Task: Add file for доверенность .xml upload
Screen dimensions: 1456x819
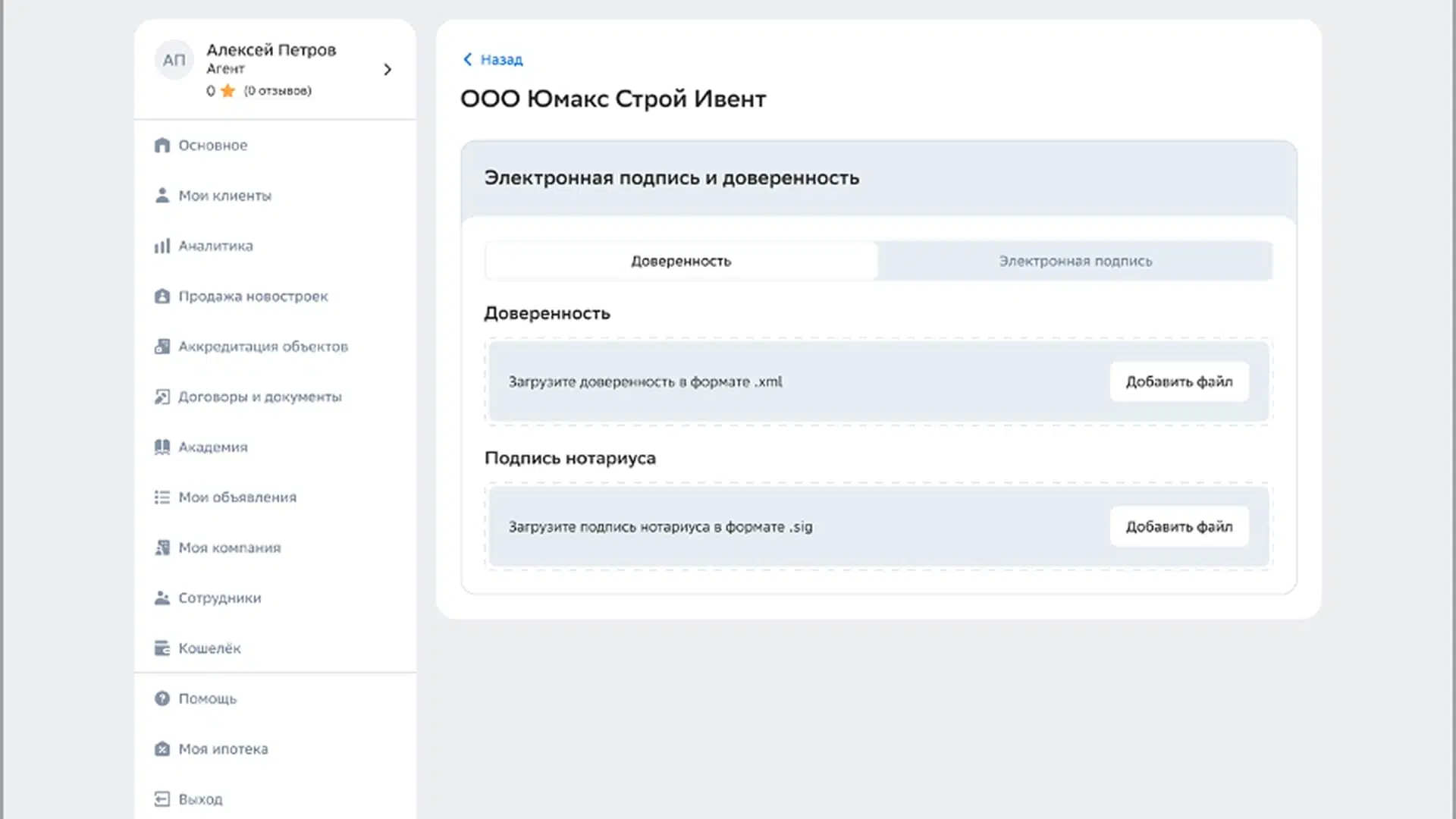Action: pos(1178,381)
